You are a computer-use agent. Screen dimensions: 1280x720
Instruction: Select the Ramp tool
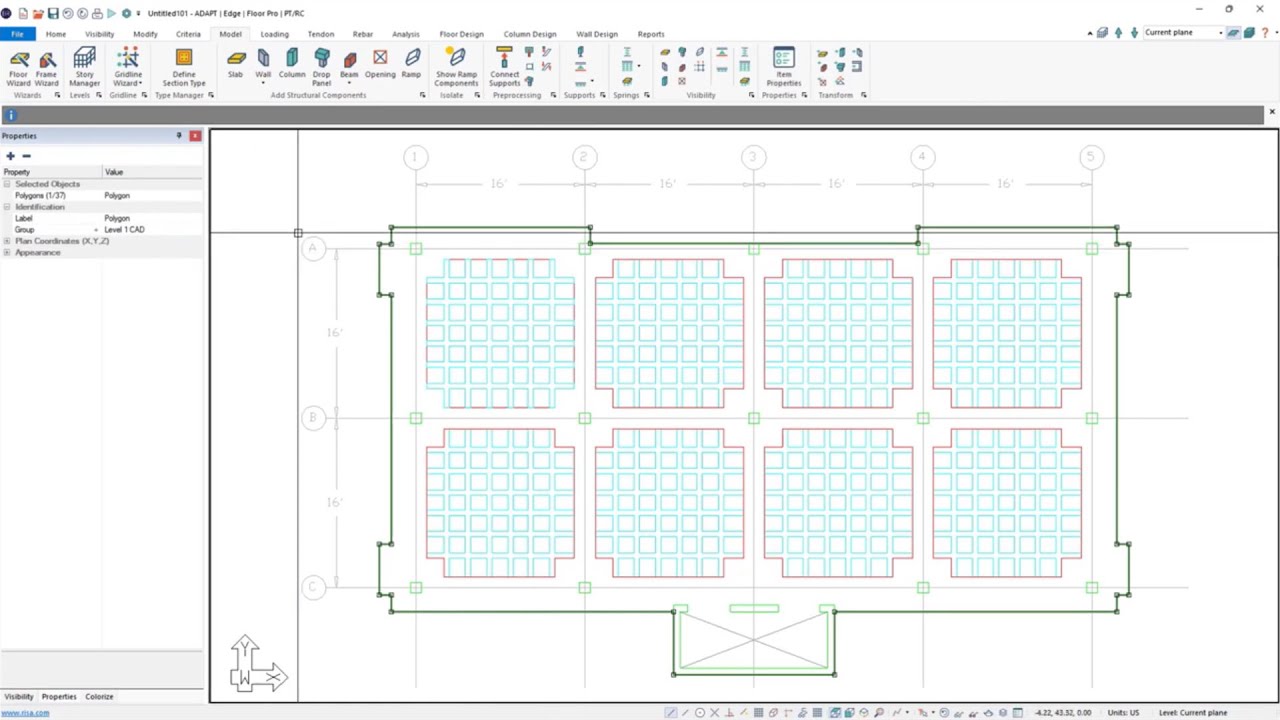pos(412,64)
